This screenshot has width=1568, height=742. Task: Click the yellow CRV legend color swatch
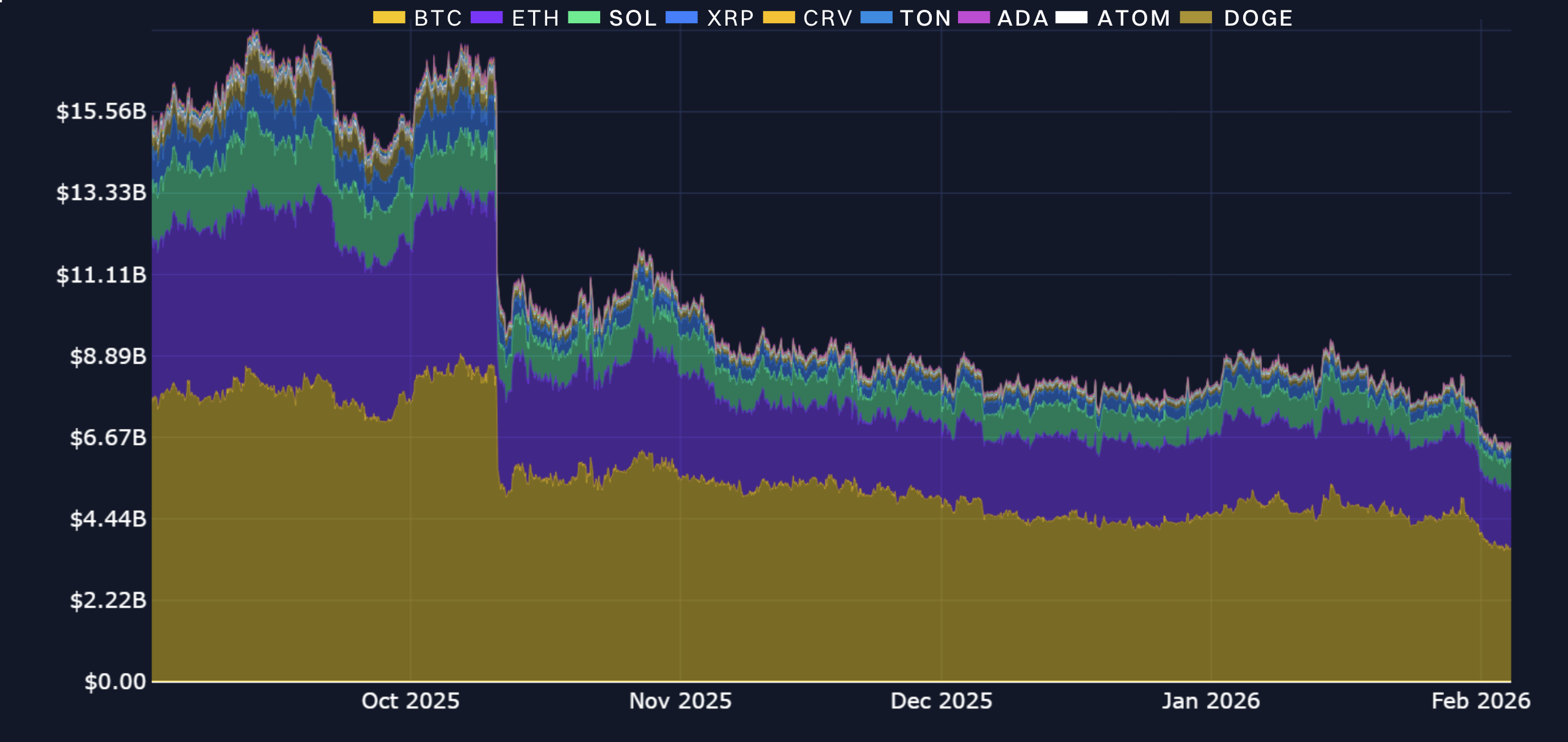[x=779, y=18]
